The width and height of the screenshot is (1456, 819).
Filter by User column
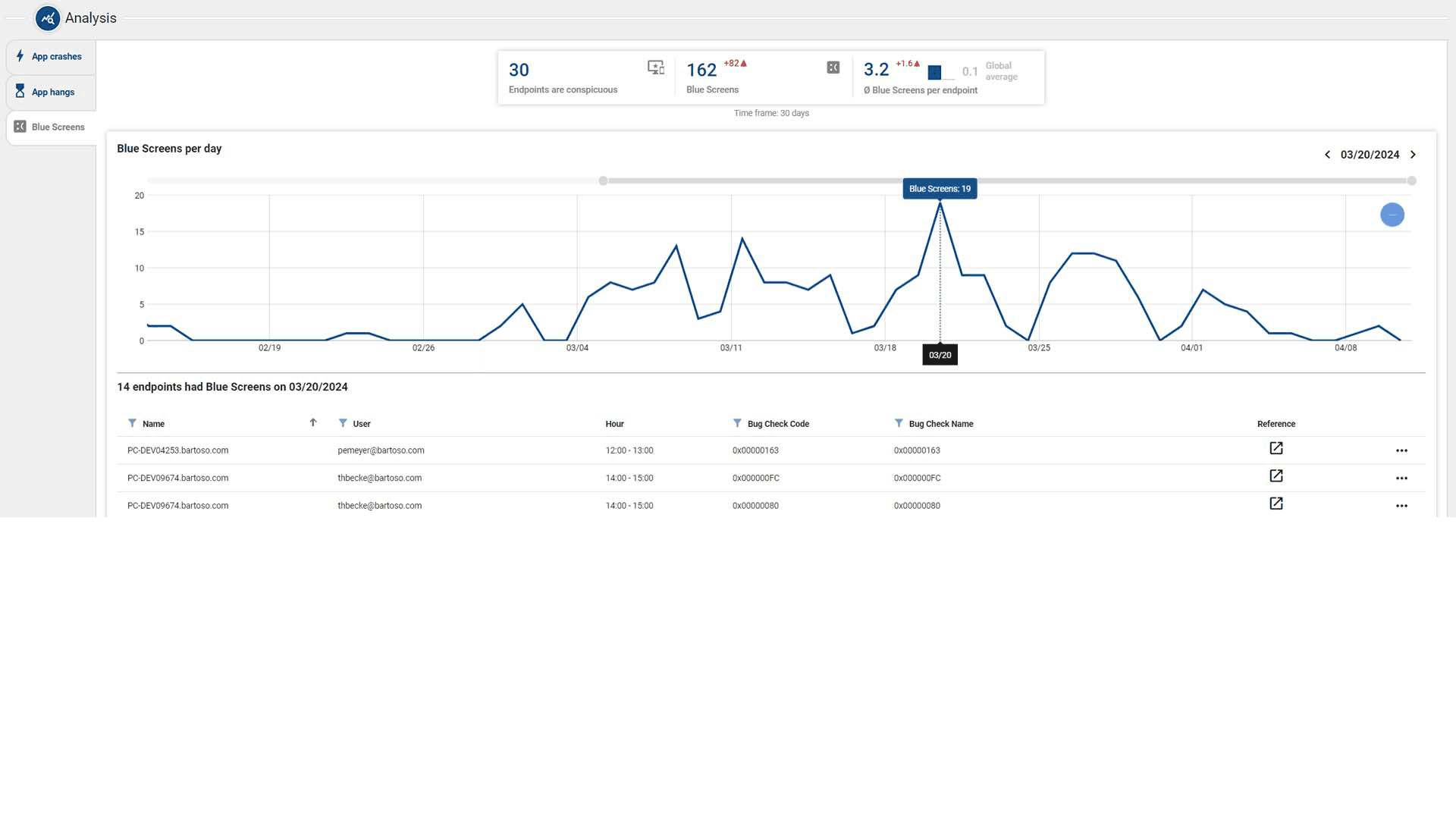click(x=343, y=423)
